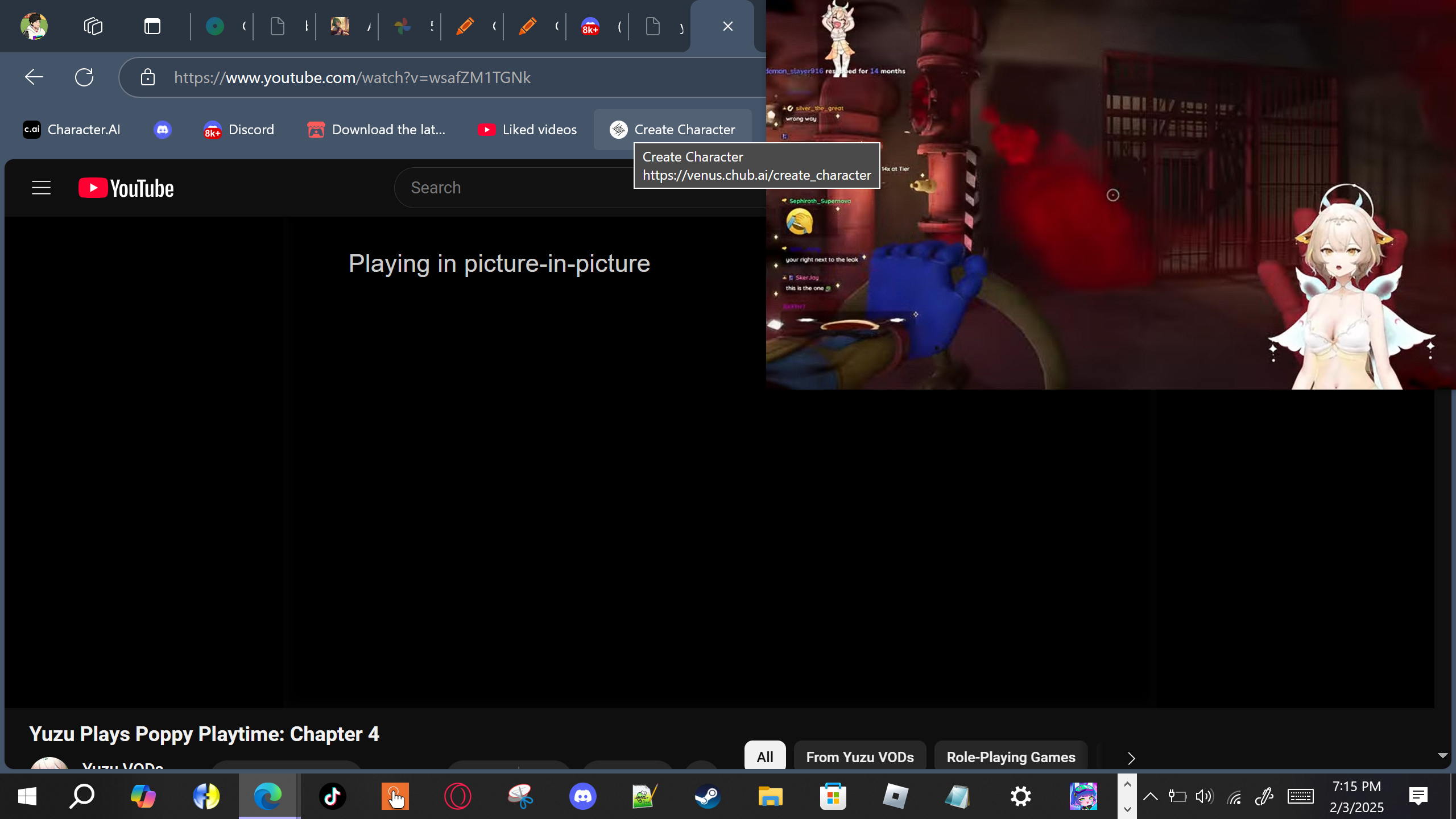Launch the Opera browser from the taskbar
1456x819 pixels.
tap(457, 796)
